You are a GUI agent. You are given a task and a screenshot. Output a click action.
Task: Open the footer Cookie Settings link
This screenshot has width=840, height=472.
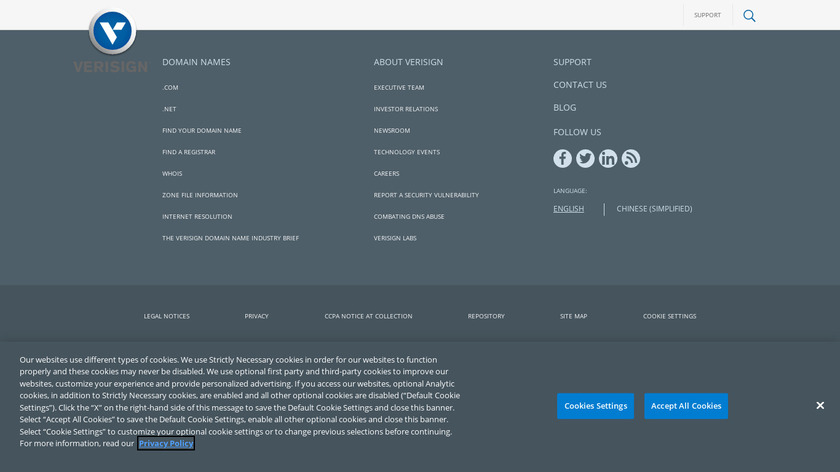click(x=670, y=316)
